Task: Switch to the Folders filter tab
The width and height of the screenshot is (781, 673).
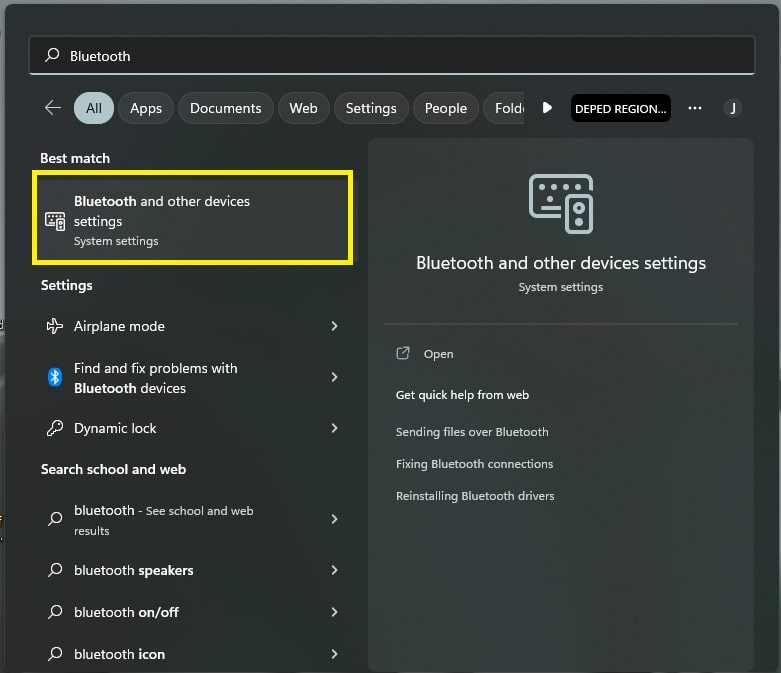Action: pyautogui.click(x=504, y=108)
